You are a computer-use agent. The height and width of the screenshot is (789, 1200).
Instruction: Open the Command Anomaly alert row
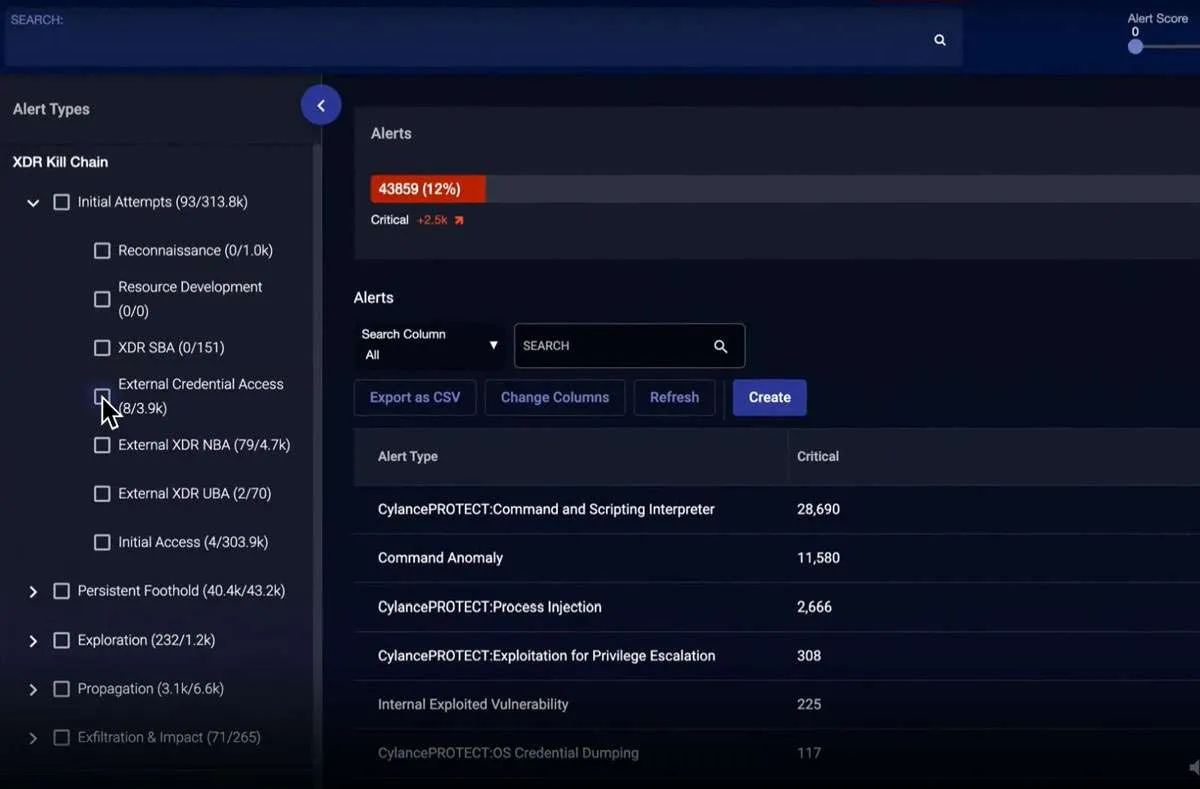click(440, 558)
